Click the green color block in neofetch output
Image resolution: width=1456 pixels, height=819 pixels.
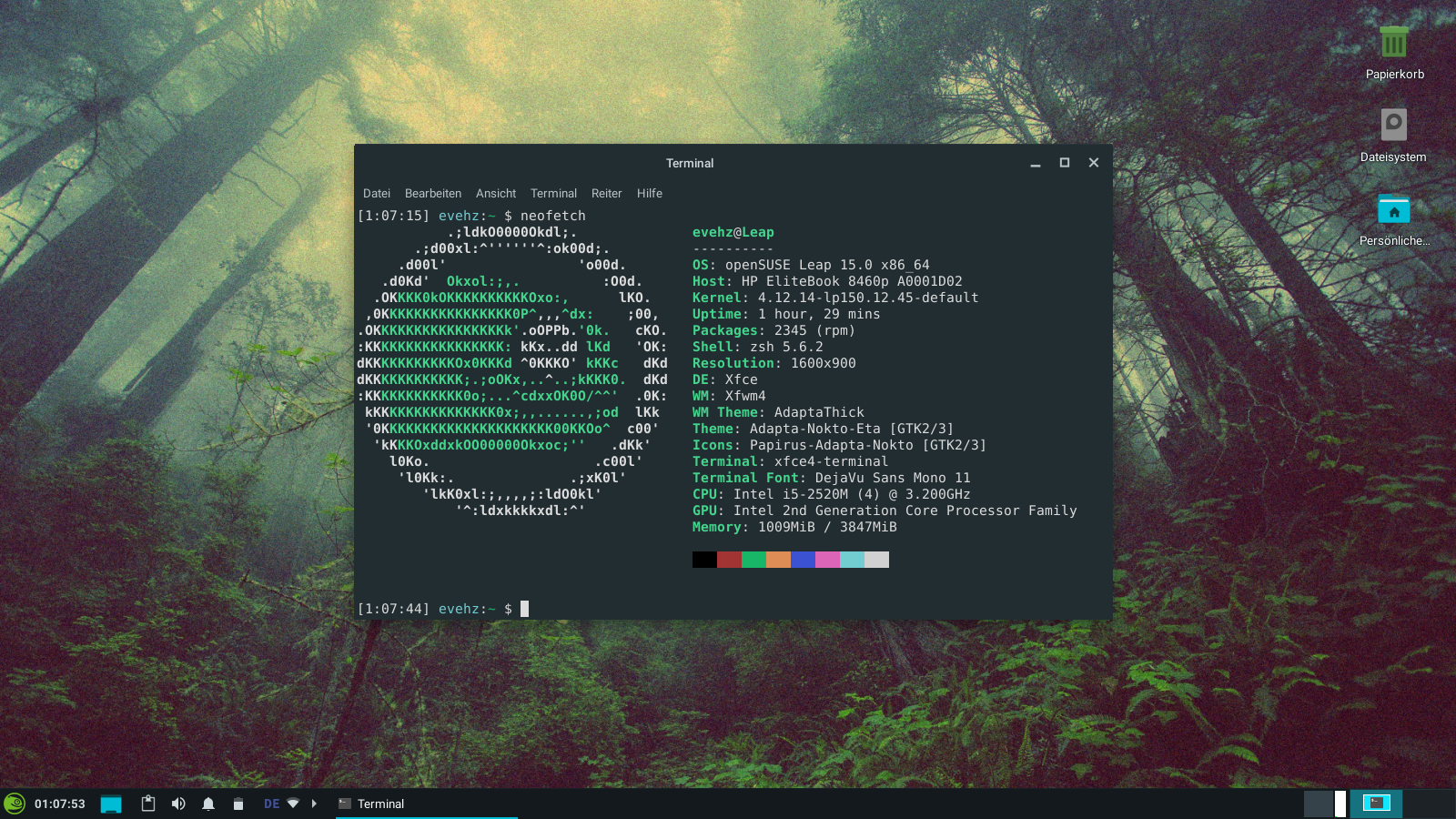pyautogui.click(x=753, y=560)
